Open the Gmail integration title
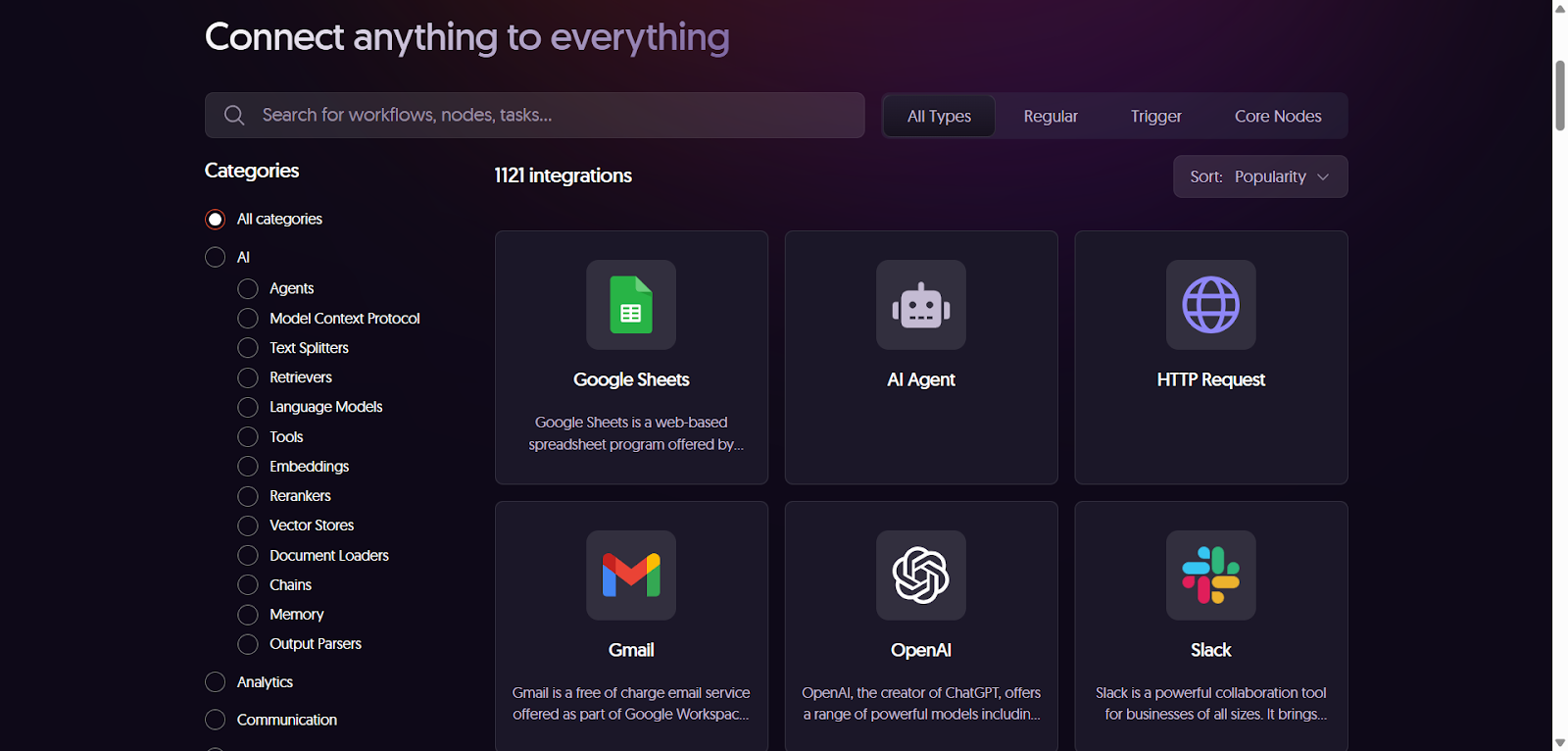The image size is (1568, 751). pos(631,650)
